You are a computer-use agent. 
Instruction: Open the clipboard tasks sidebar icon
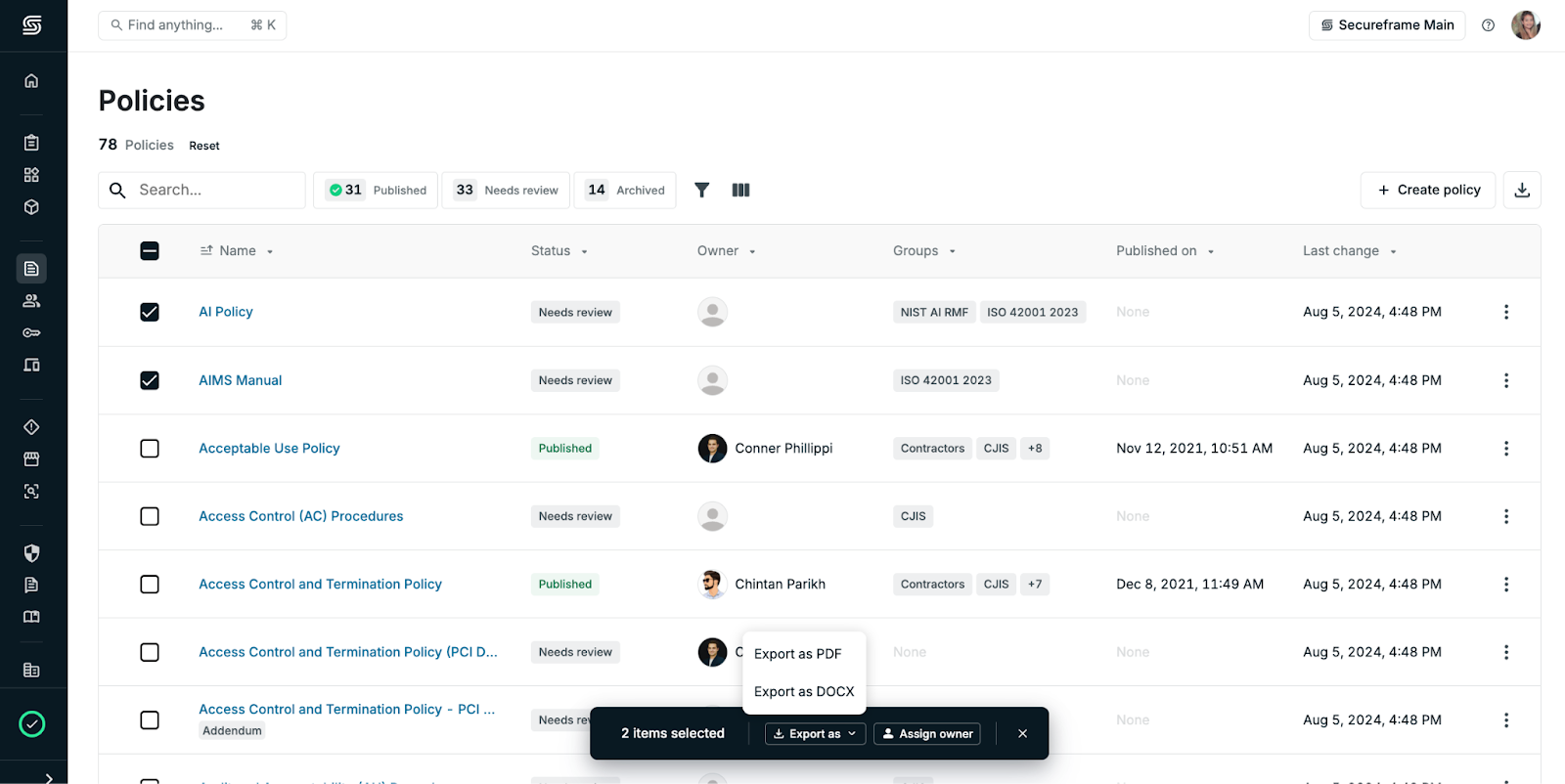(x=31, y=143)
